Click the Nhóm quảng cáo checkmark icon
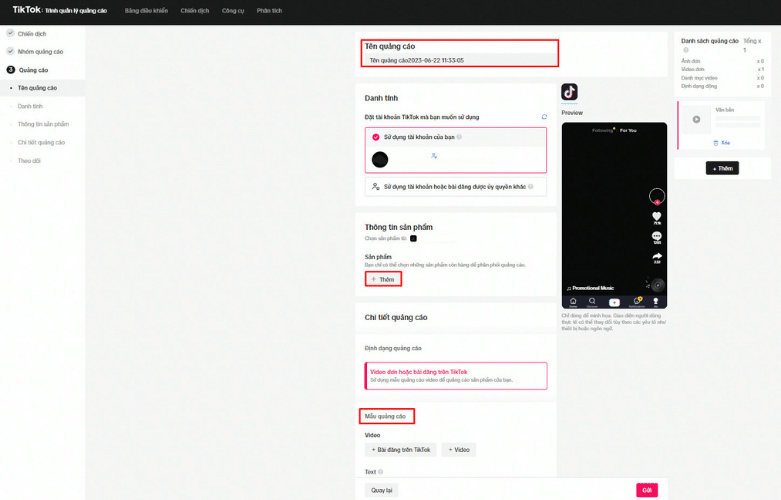Screen dimensions: 781x500 [10, 51]
